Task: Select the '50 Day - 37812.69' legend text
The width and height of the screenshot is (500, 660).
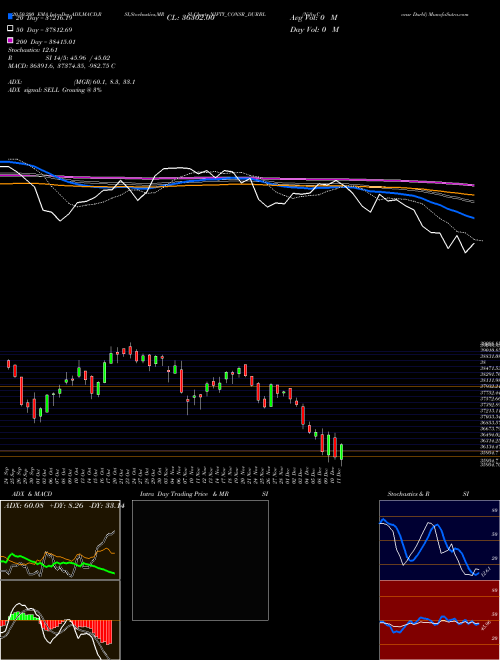Action: tap(44, 30)
